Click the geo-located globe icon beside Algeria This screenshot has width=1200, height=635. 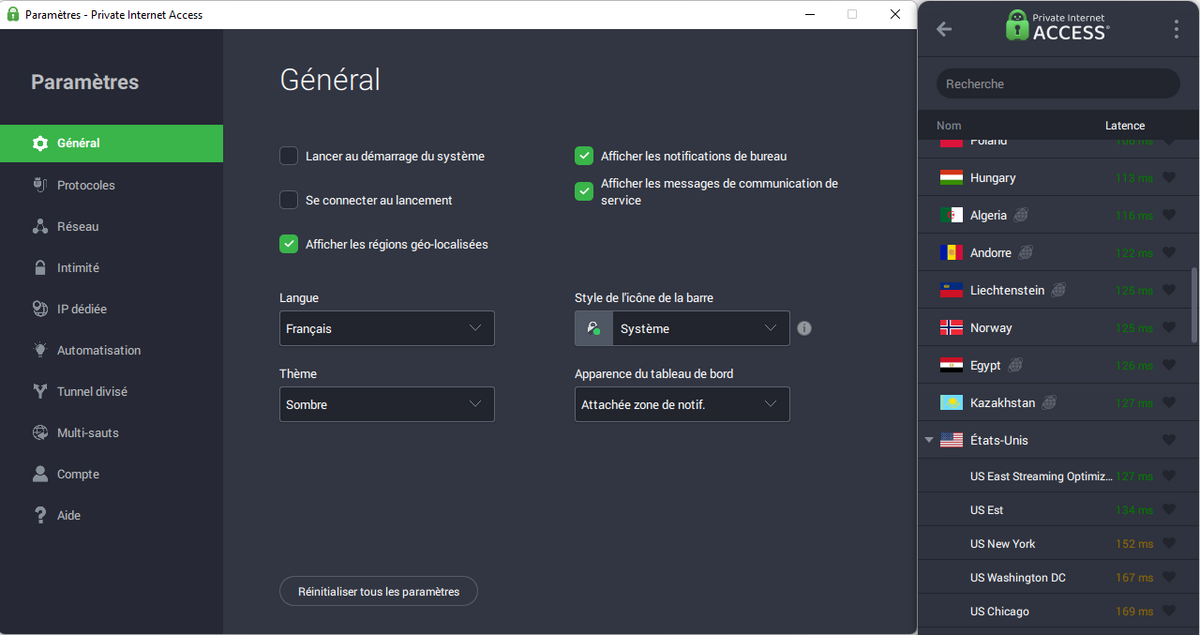click(1022, 215)
